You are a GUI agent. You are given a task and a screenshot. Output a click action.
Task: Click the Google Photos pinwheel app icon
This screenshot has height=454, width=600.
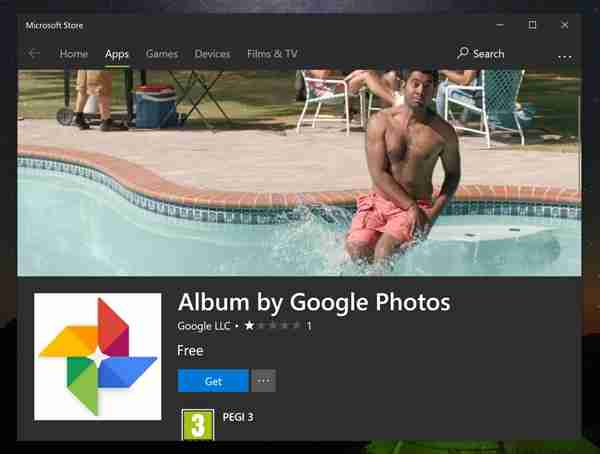pos(98,356)
